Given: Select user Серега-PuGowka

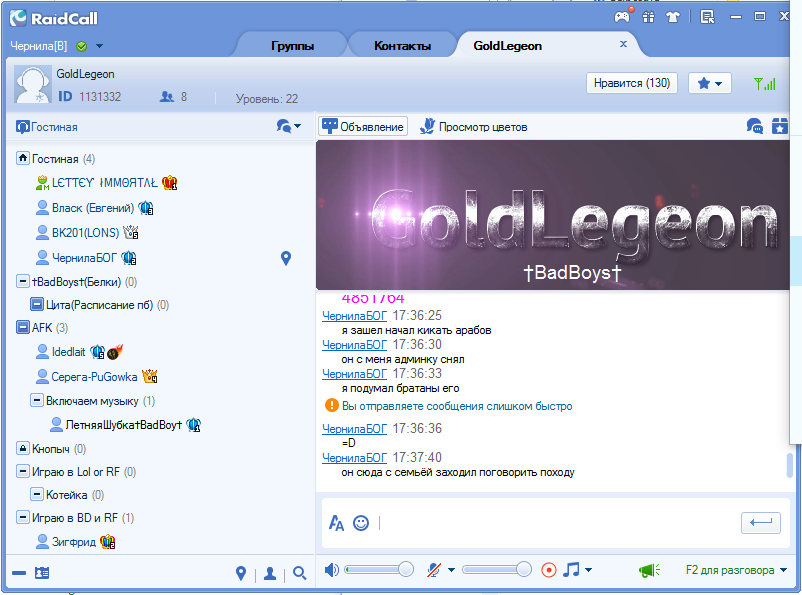Looking at the screenshot, I should (x=97, y=377).
